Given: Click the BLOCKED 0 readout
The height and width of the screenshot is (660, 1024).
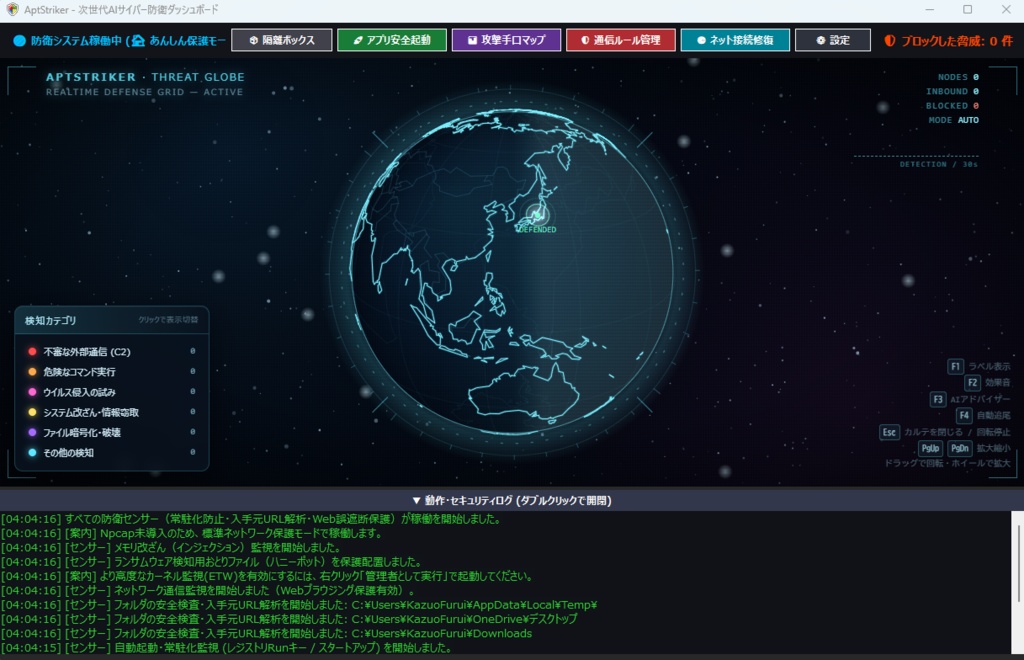Looking at the screenshot, I should click(952, 106).
